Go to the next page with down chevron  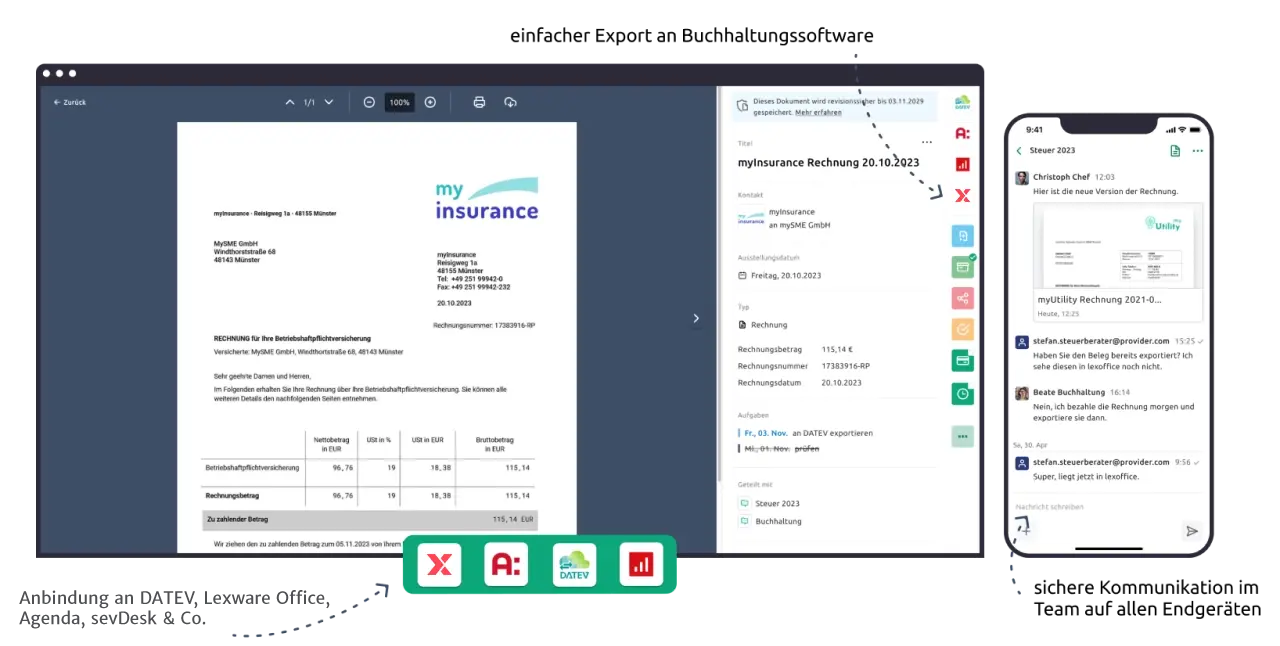click(x=329, y=102)
